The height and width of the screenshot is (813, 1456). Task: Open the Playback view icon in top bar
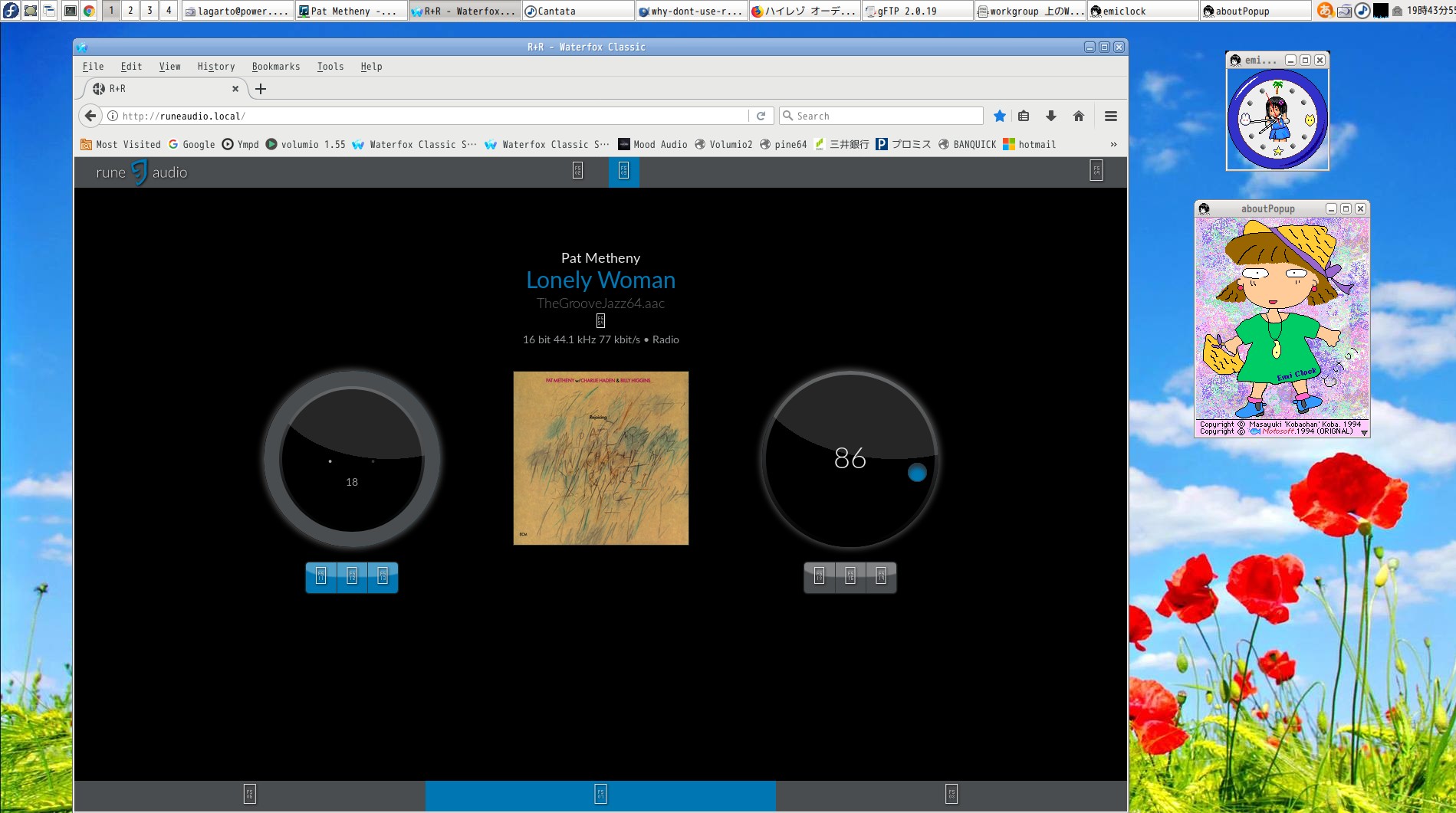coord(623,171)
